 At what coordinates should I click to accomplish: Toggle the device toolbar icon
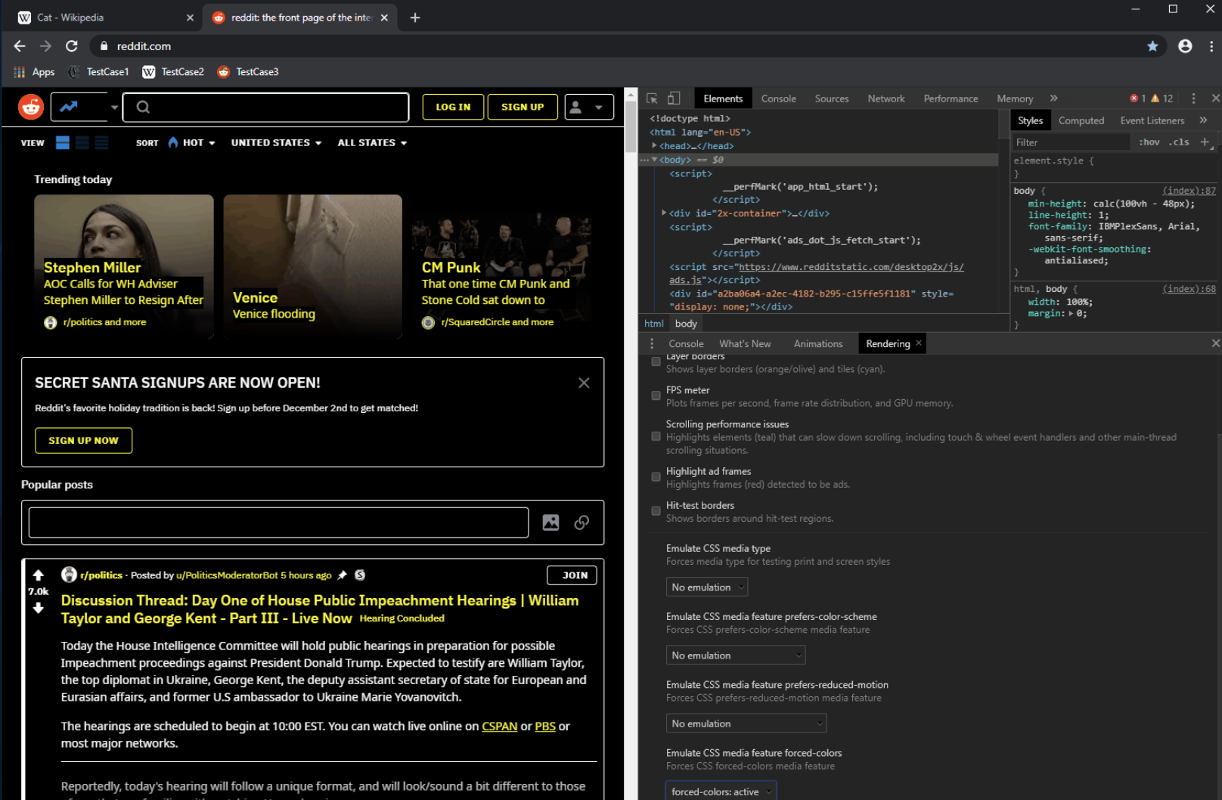click(674, 99)
